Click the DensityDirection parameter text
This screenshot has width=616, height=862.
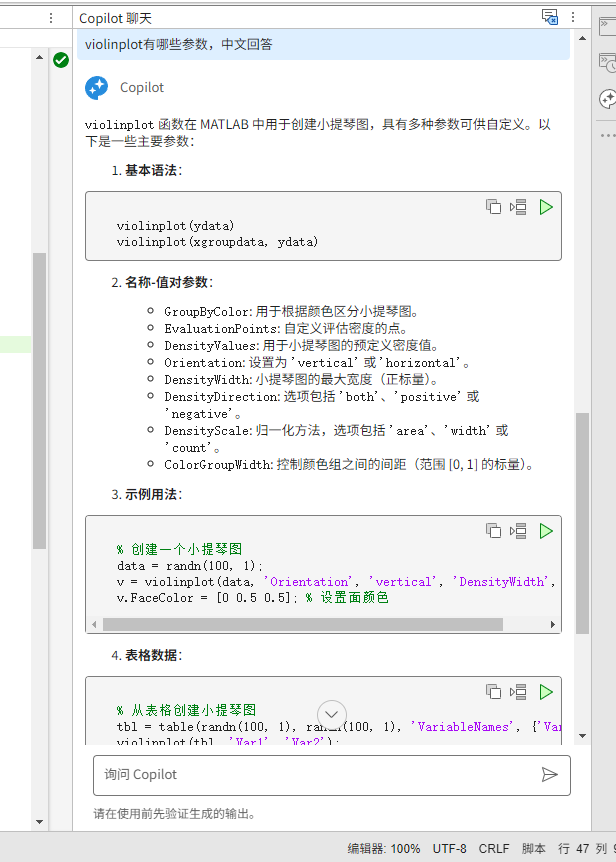click(x=221, y=397)
